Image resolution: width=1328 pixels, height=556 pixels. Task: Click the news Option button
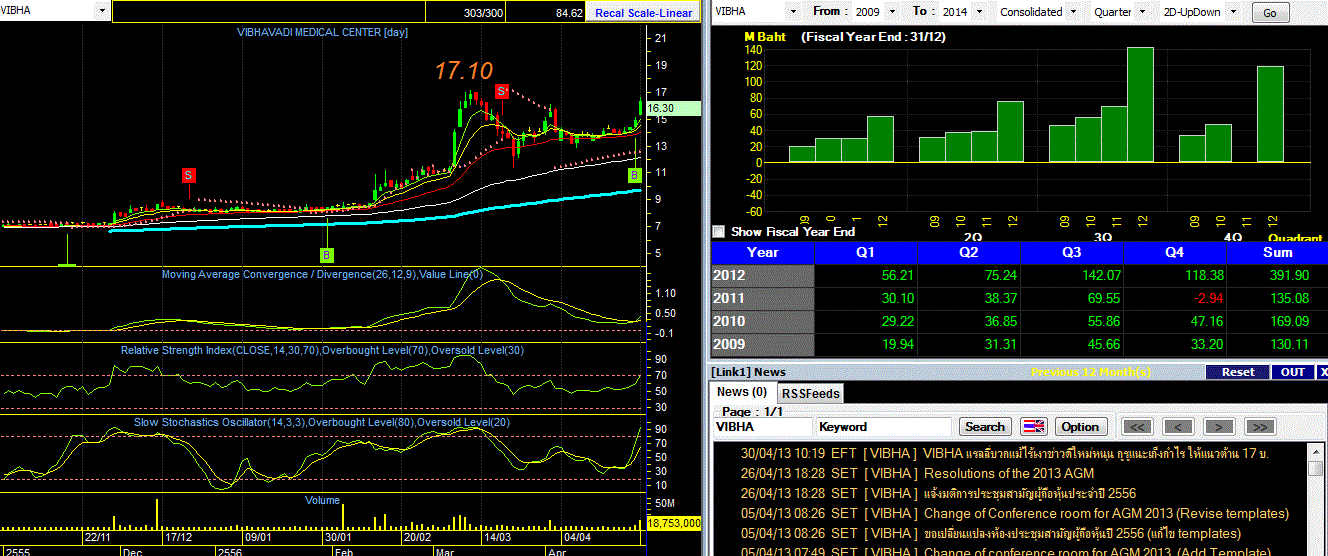pyautogui.click(x=1080, y=426)
